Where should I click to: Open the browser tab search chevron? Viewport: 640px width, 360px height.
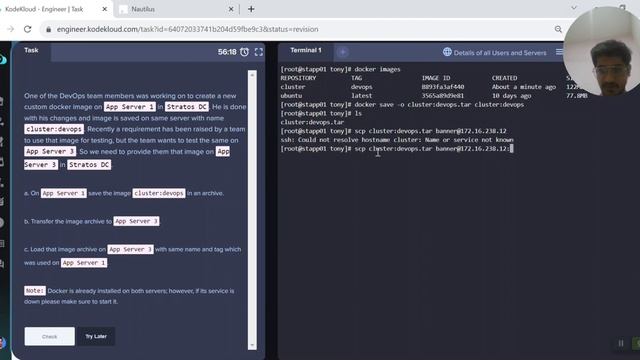(574, 8)
